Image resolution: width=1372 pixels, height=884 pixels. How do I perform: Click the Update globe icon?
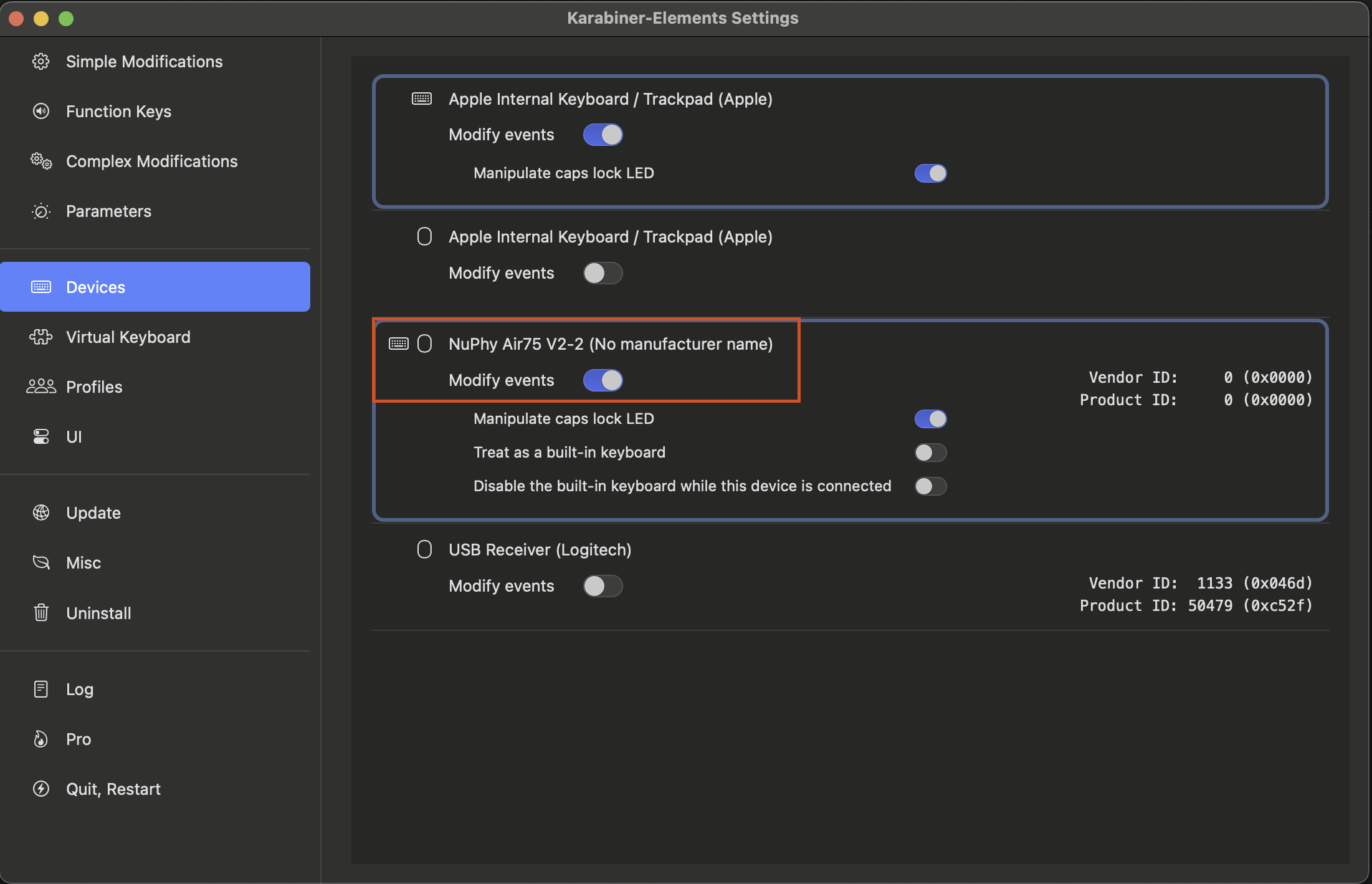pyautogui.click(x=41, y=512)
